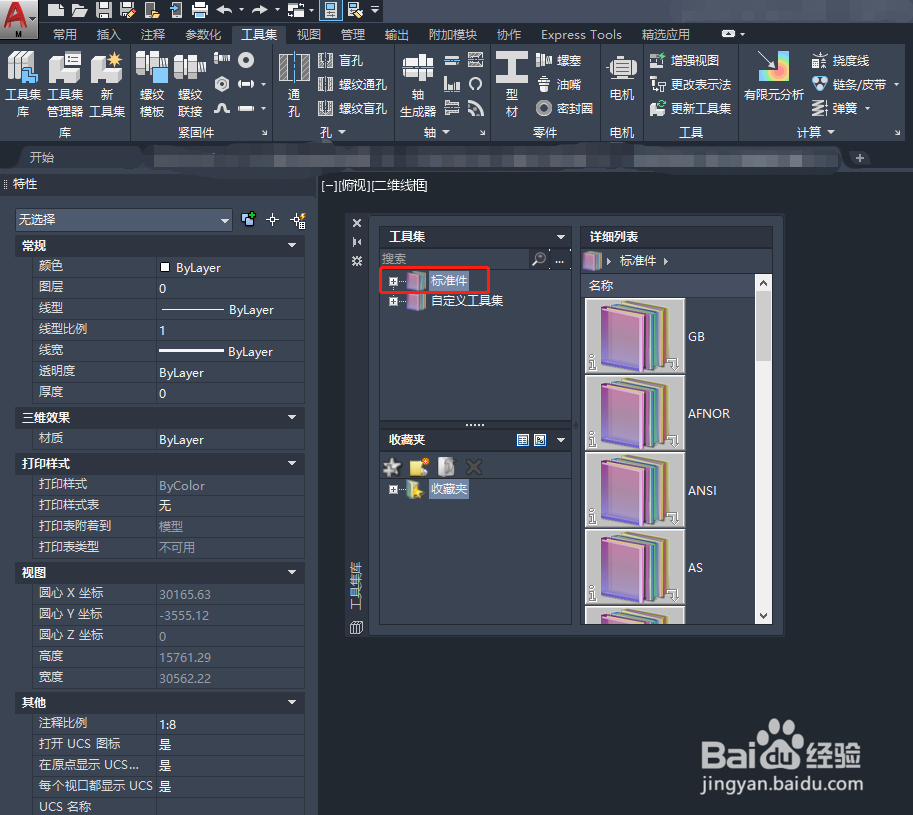Open the 收藏夹 header dropdown arrow
The image size is (913, 815).
561,440
